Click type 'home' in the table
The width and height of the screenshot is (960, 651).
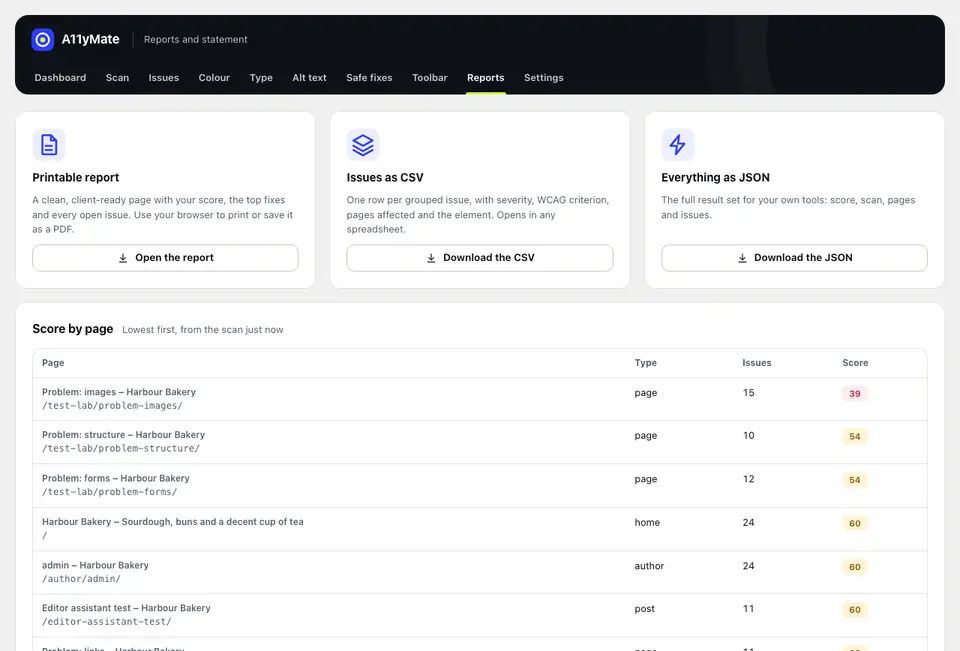point(647,522)
